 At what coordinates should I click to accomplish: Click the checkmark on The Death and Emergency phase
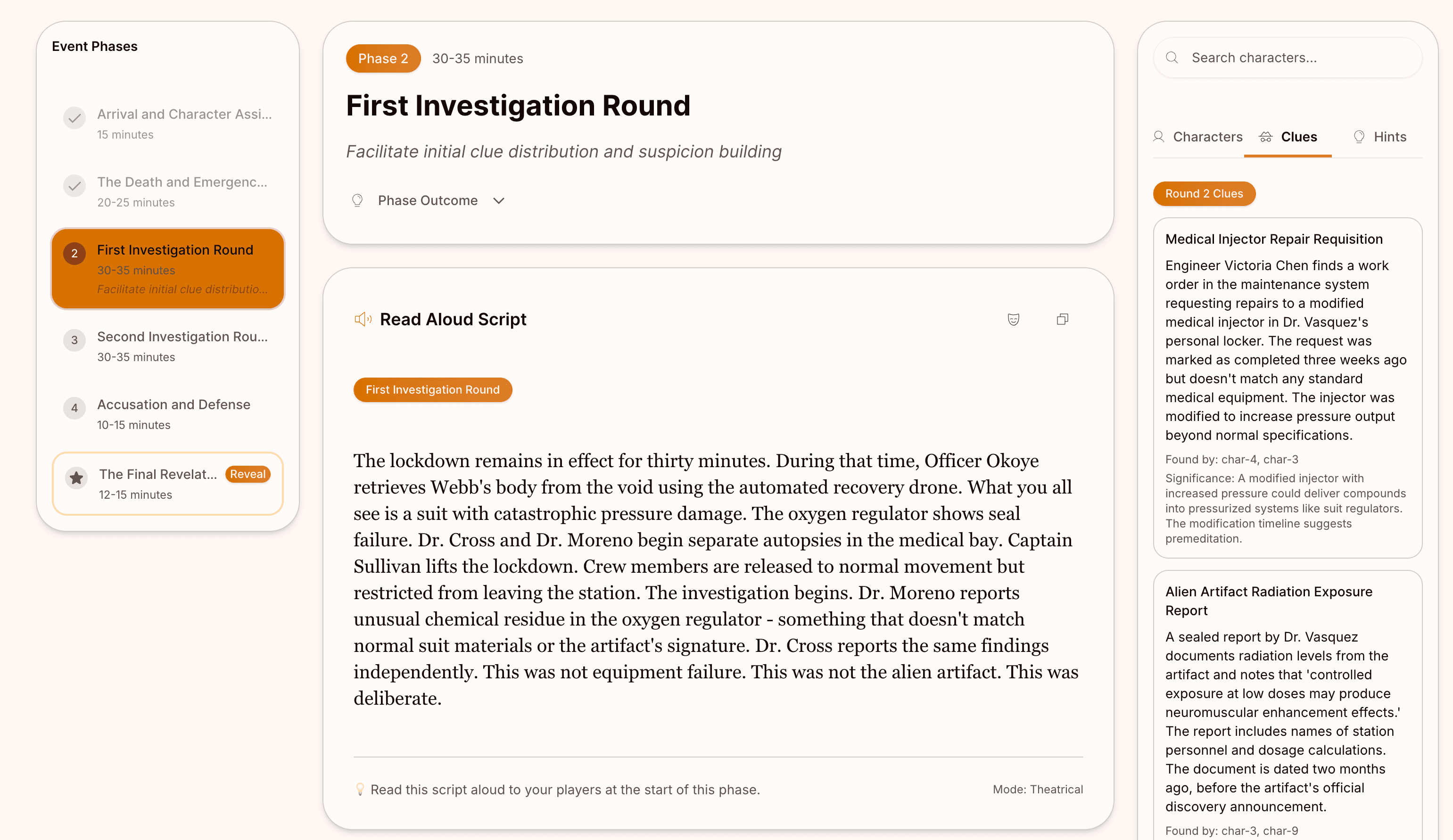(74, 186)
